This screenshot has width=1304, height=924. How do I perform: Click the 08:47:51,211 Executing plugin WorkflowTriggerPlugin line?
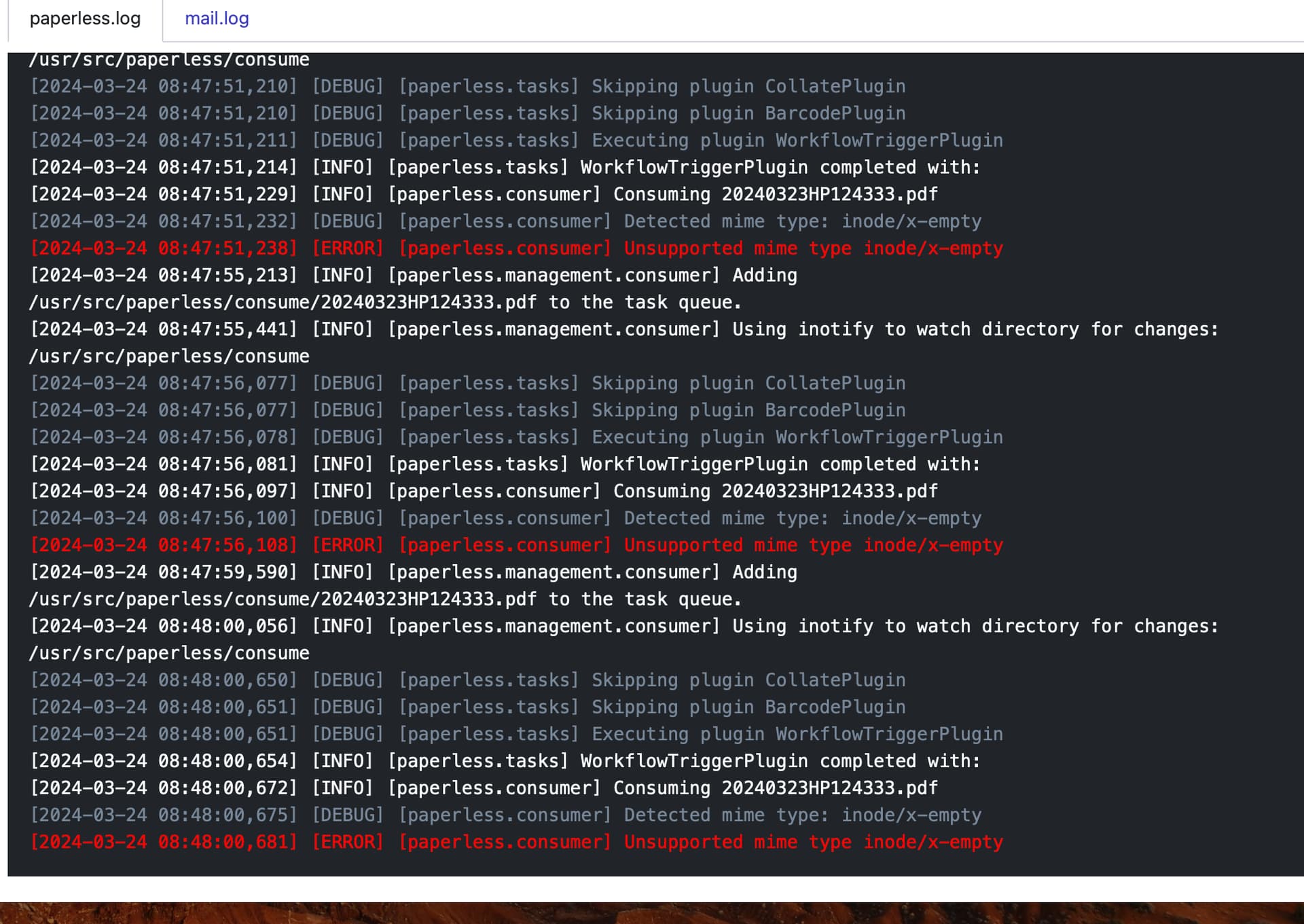pos(516,141)
